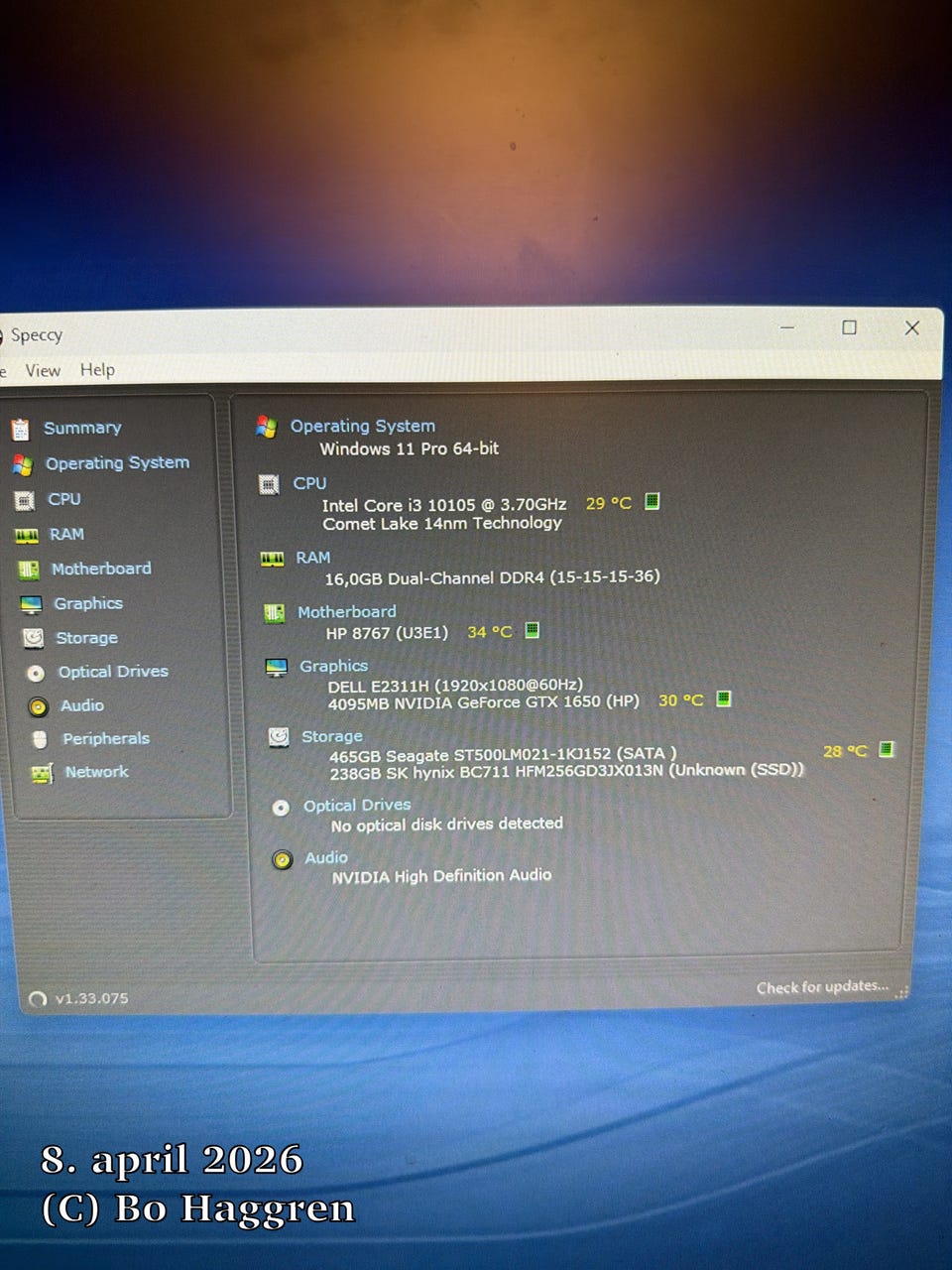Click the Graphics monitor icon in sidebar
The height and width of the screenshot is (1270, 952).
point(32,604)
